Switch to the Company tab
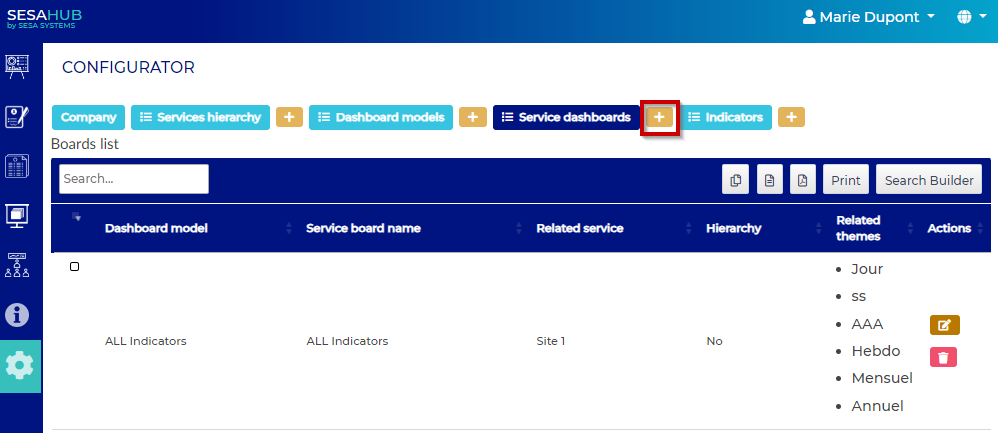Viewport: 998px width, 433px height. tap(88, 117)
